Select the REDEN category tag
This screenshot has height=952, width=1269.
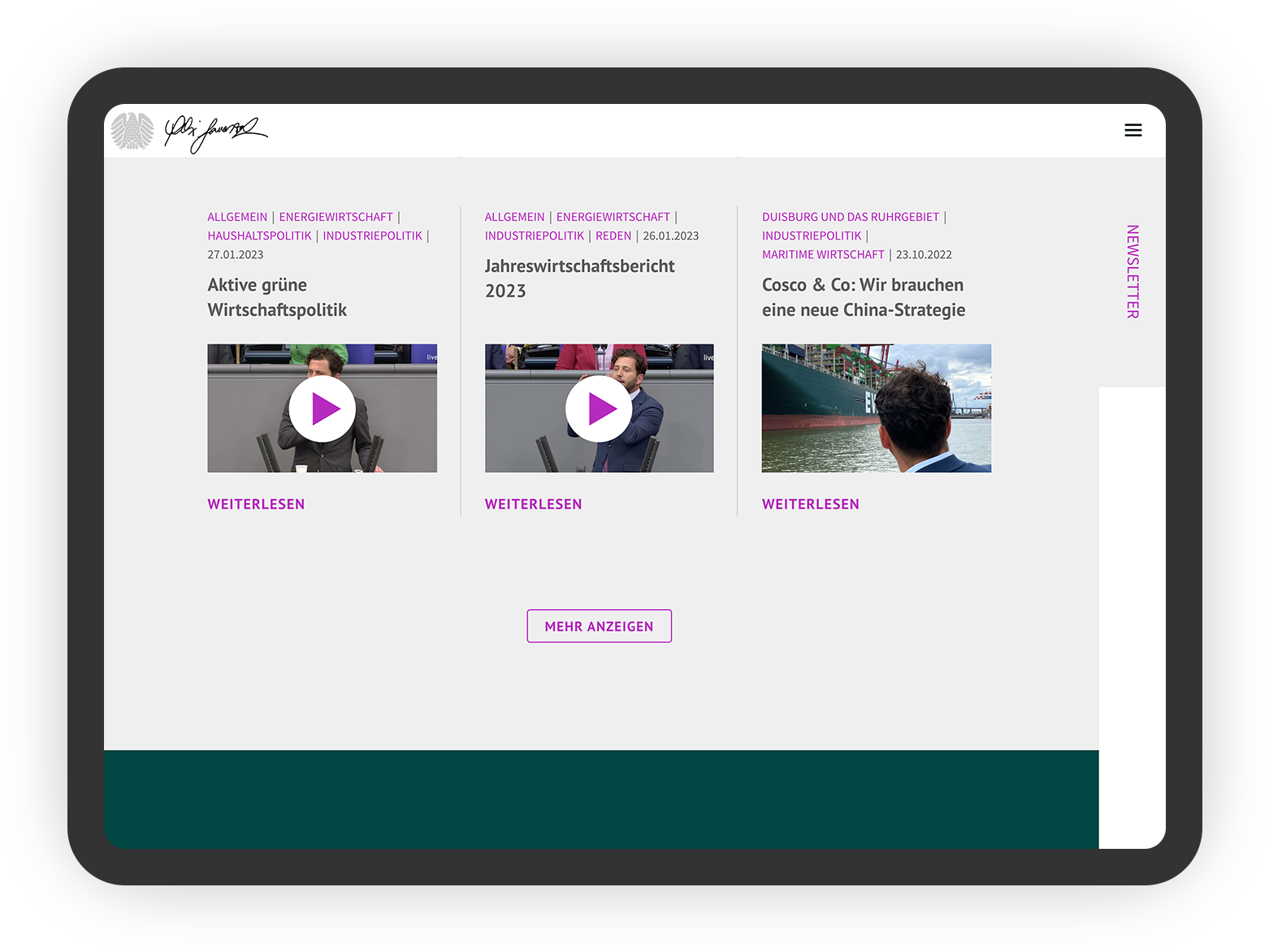click(613, 236)
